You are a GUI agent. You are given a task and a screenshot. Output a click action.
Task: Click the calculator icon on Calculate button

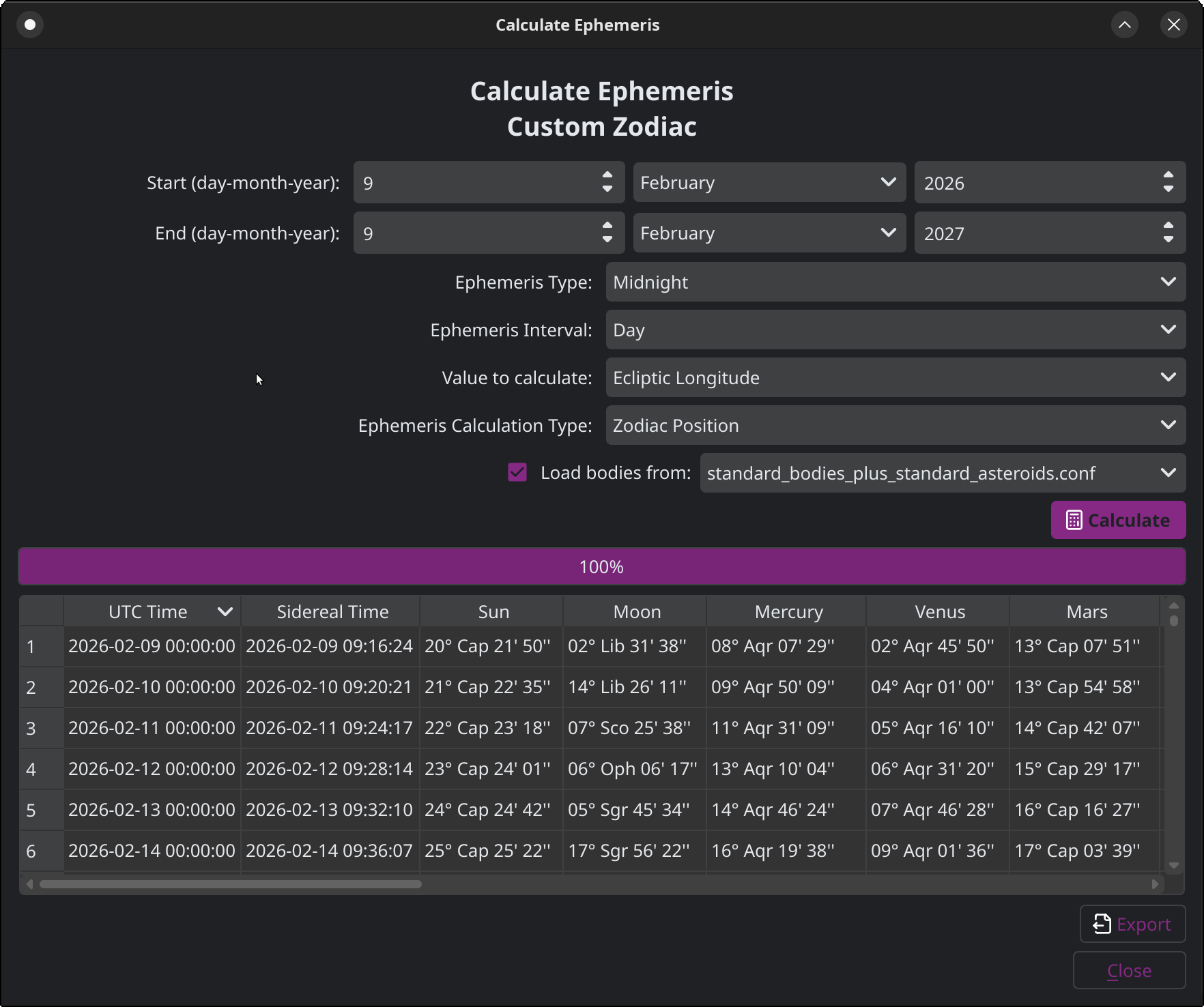[x=1074, y=520]
